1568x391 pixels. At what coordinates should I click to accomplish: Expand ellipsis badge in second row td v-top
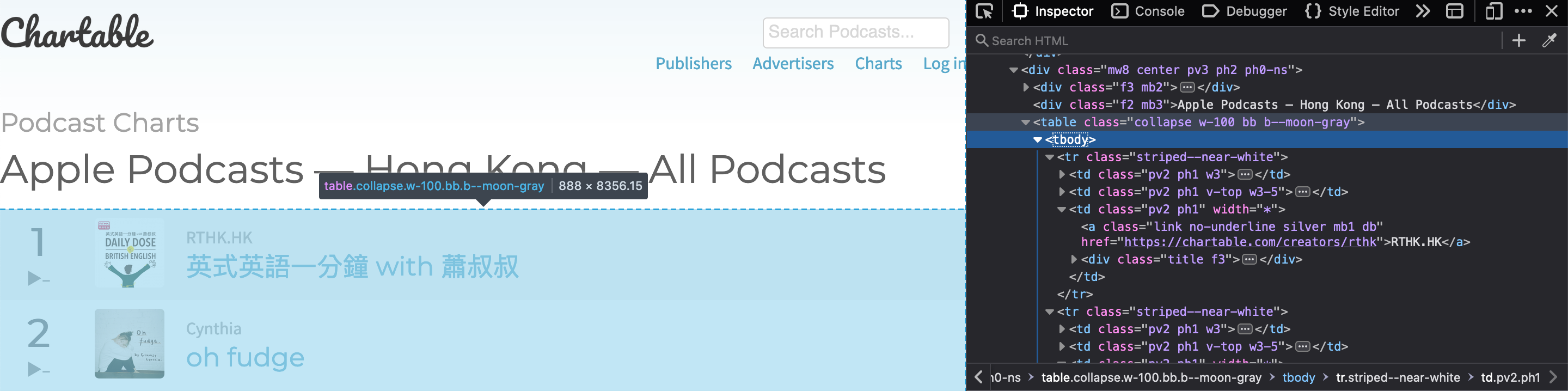(x=1303, y=347)
